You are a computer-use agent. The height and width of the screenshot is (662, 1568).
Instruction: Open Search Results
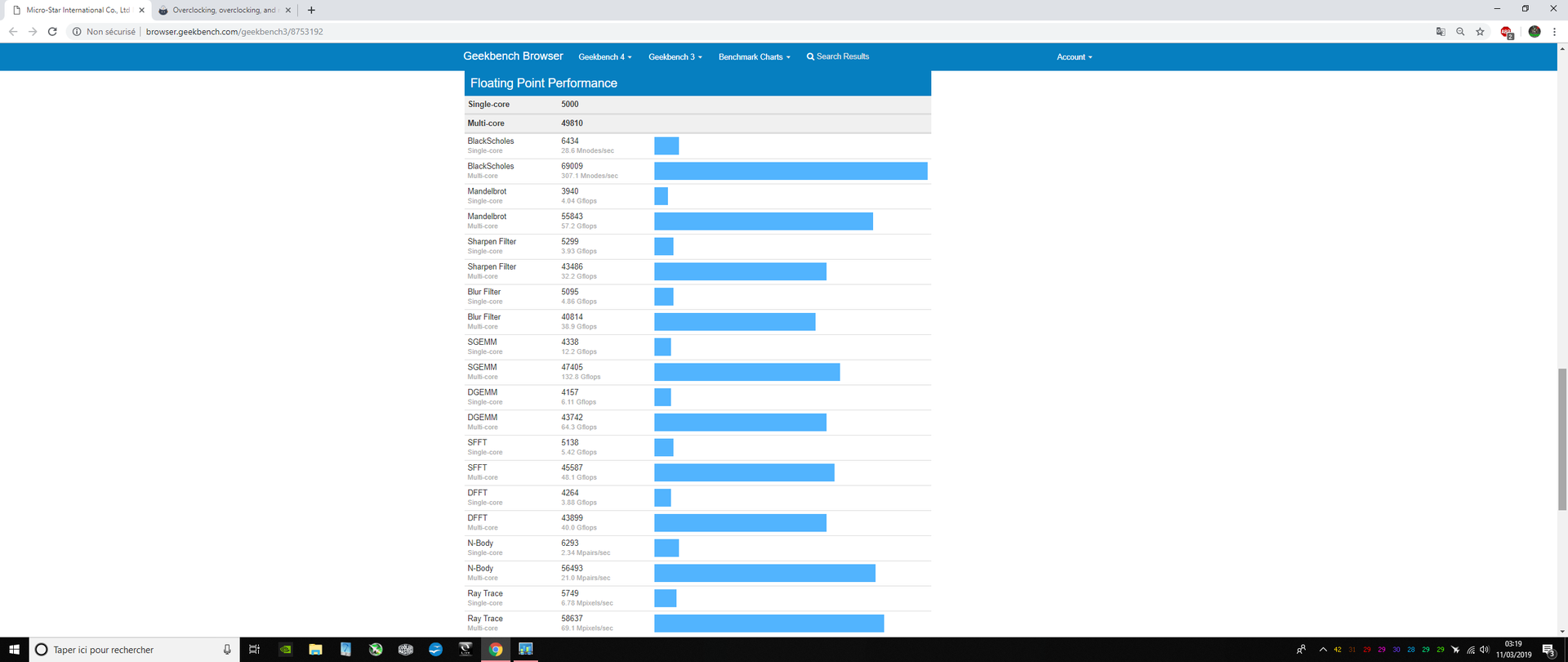point(838,56)
